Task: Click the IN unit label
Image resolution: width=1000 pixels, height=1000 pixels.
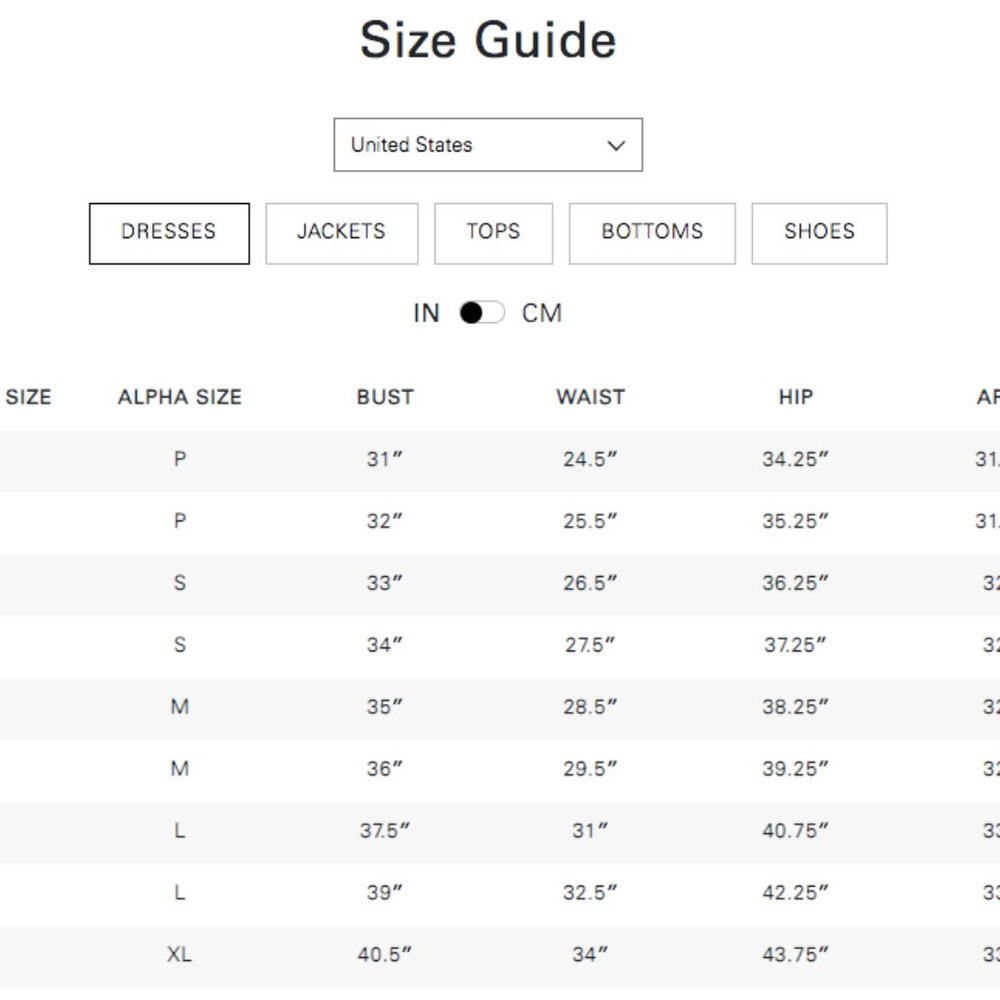Action: click(427, 313)
